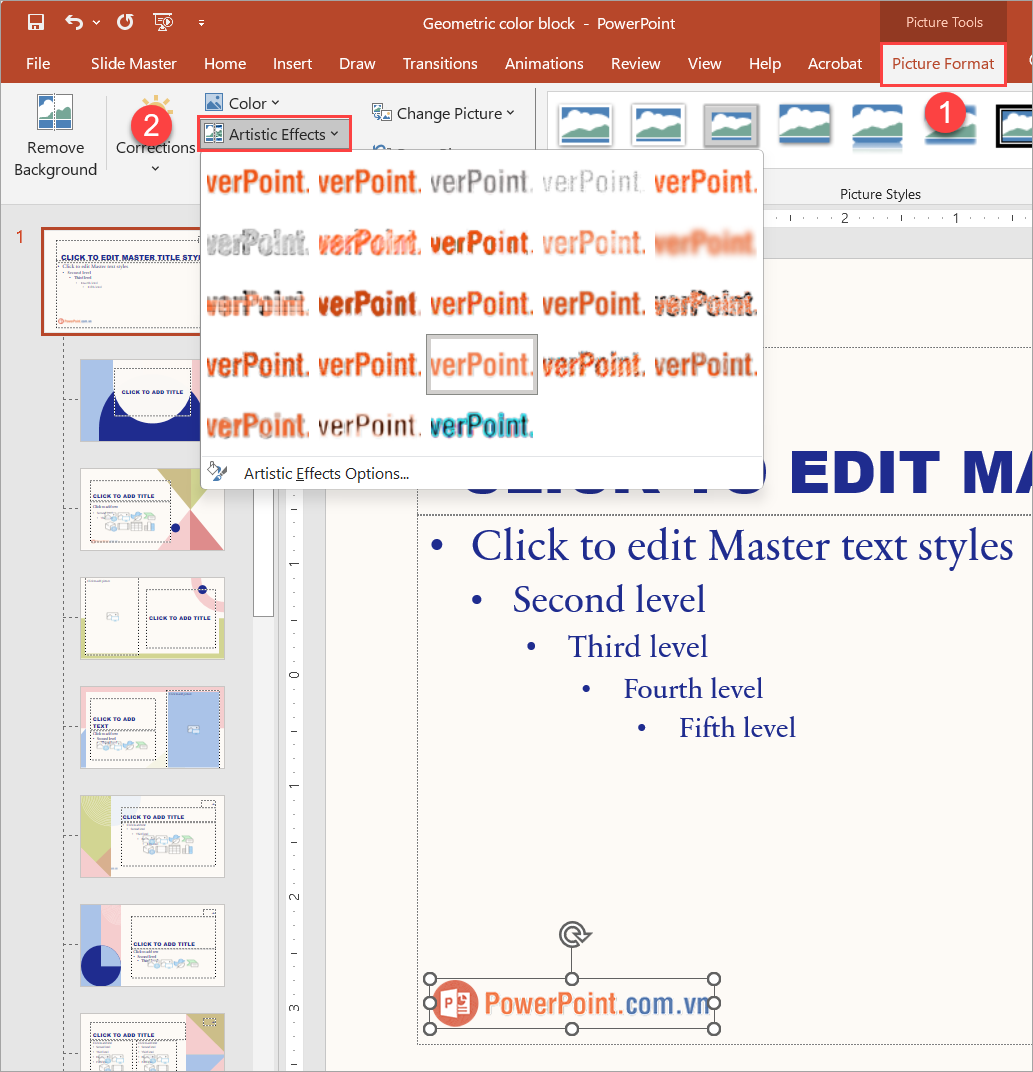
Task: Click the rotation handle above the logo picture
Action: 574,934
